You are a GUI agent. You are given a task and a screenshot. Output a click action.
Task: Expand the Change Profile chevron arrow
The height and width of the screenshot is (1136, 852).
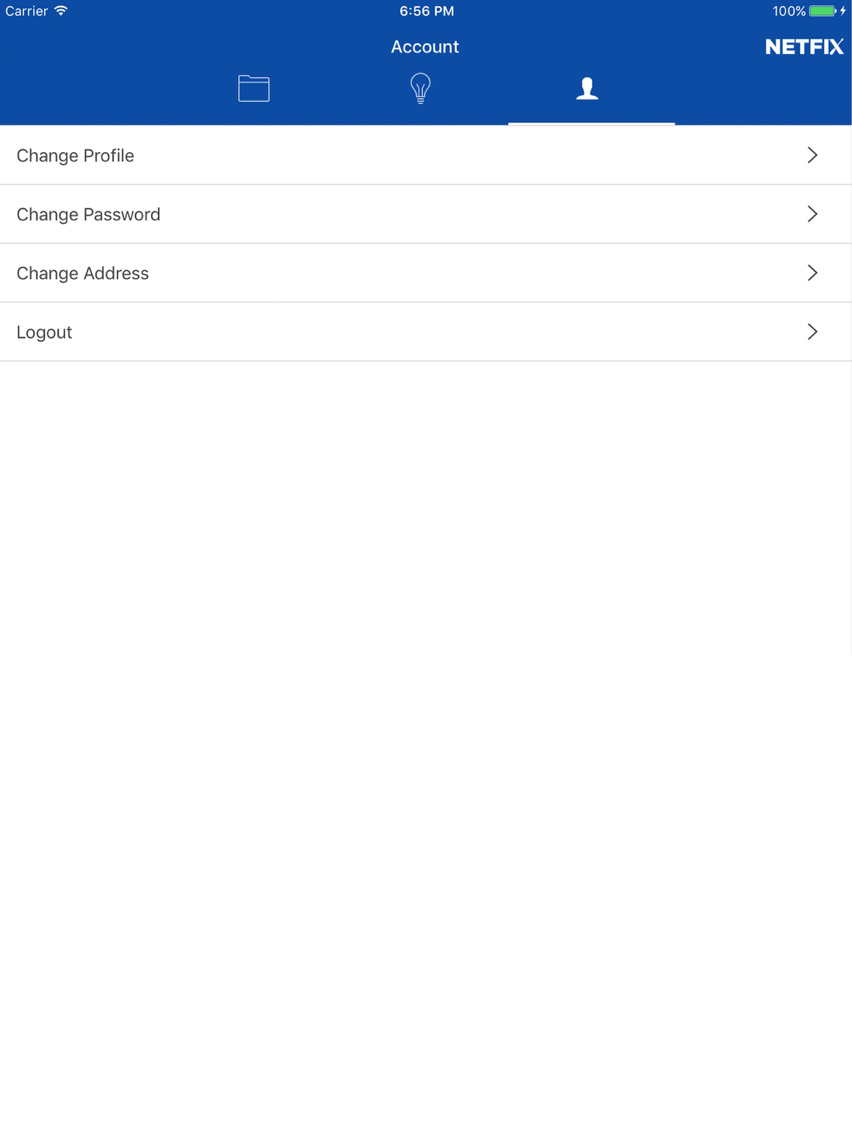point(812,155)
